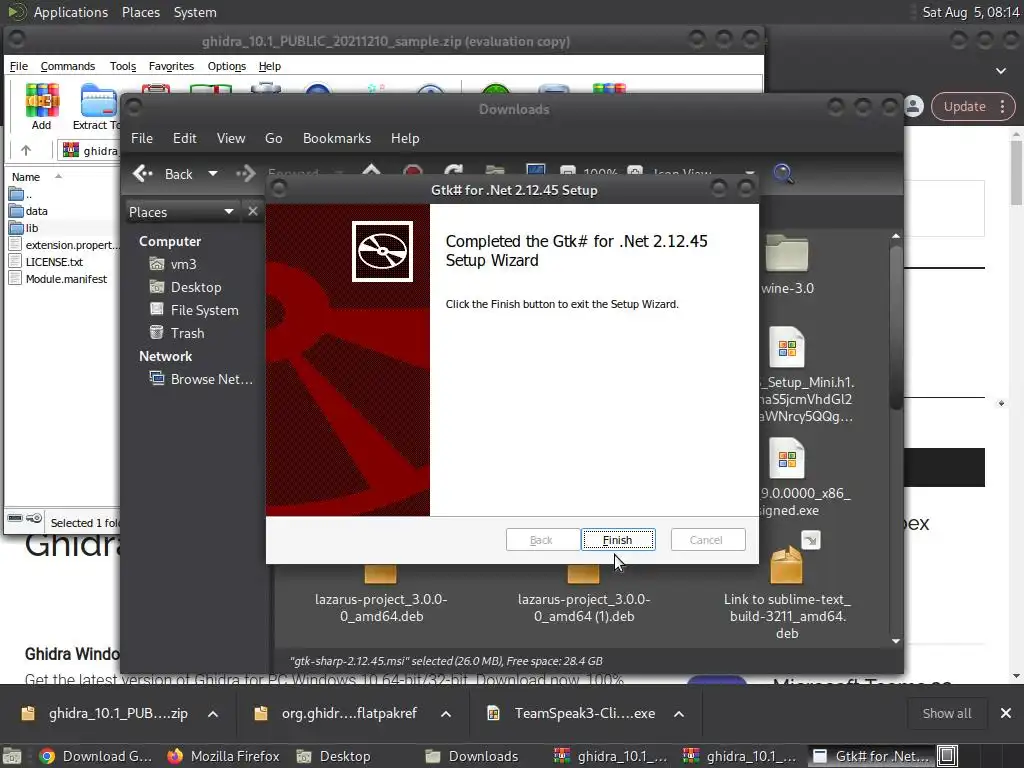Select Browse Network in sidebar
Image resolution: width=1024 pixels, height=768 pixels.
coord(201,379)
